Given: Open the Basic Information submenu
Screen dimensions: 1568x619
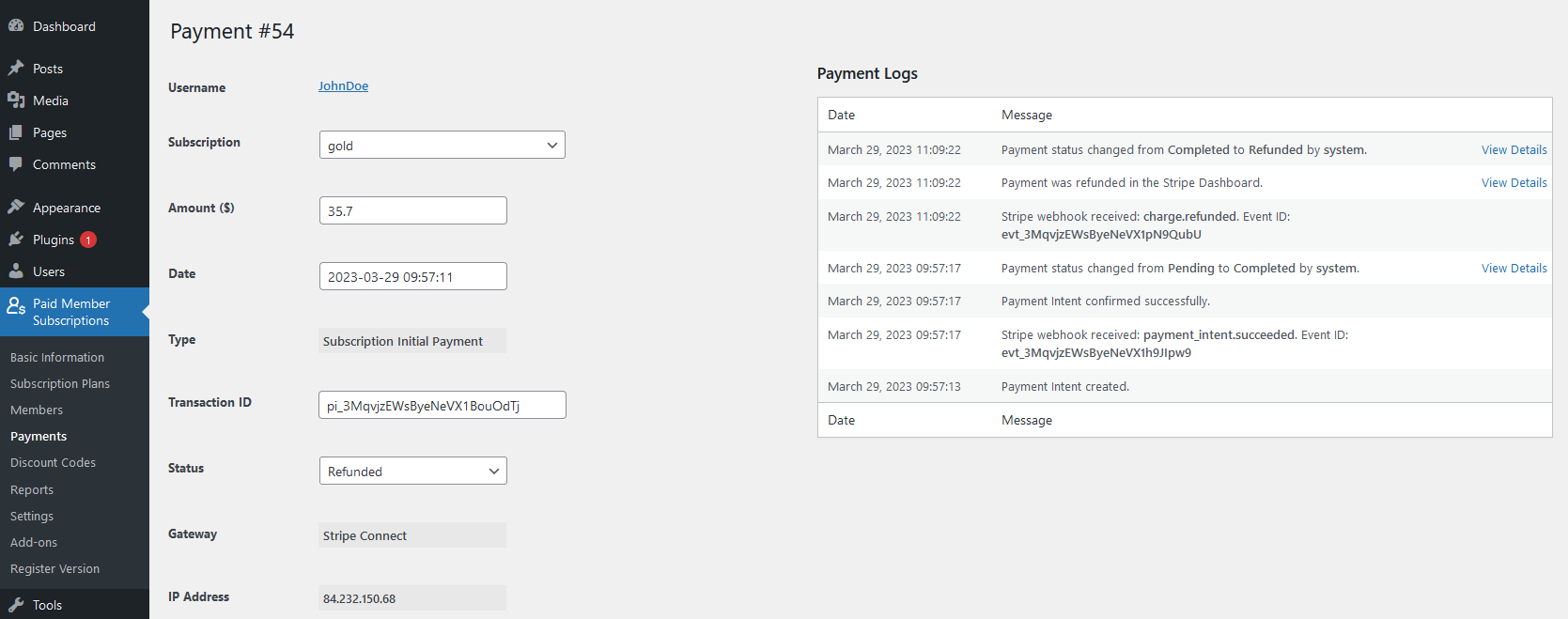Looking at the screenshot, I should (57, 357).
